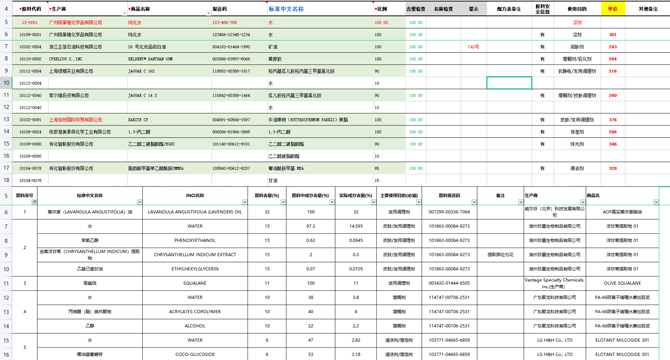The width and height of the screenshot is (670, 360).
Task: Select cell 004183-01464-1990
Action: (x=239, y=47)
